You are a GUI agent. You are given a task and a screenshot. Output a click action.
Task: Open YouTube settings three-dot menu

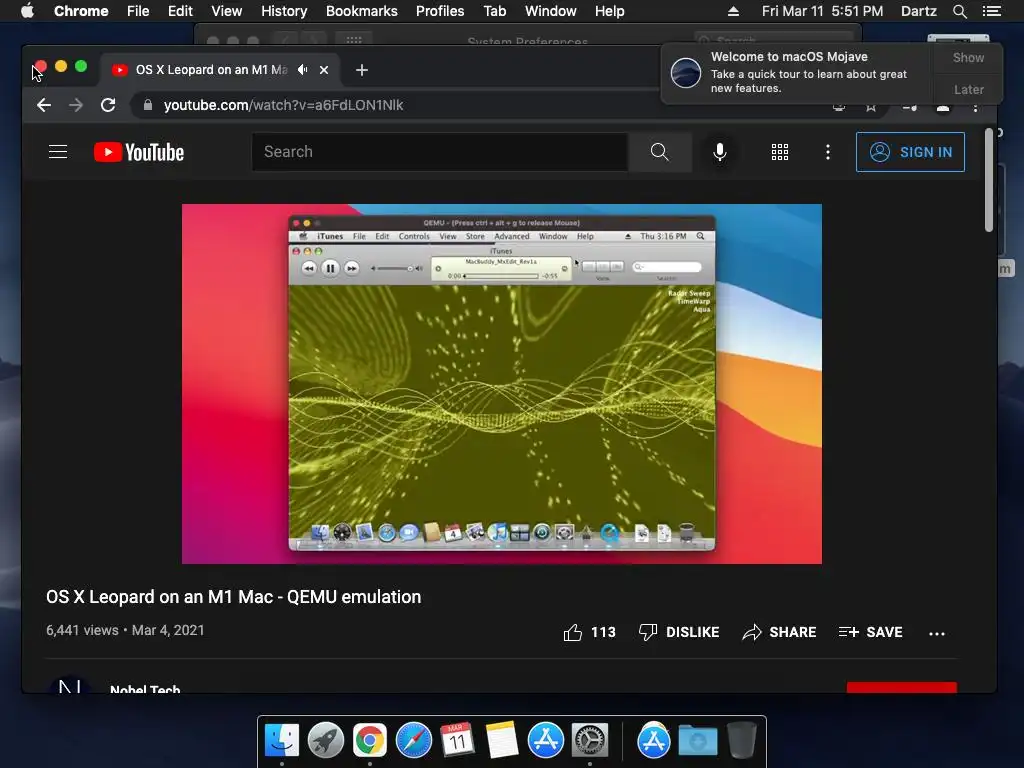[827, 152]
